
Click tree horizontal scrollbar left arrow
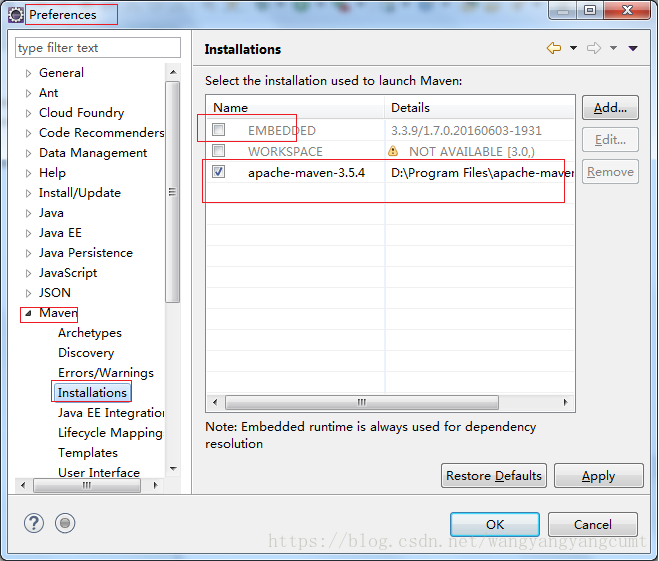pos(23,485)
